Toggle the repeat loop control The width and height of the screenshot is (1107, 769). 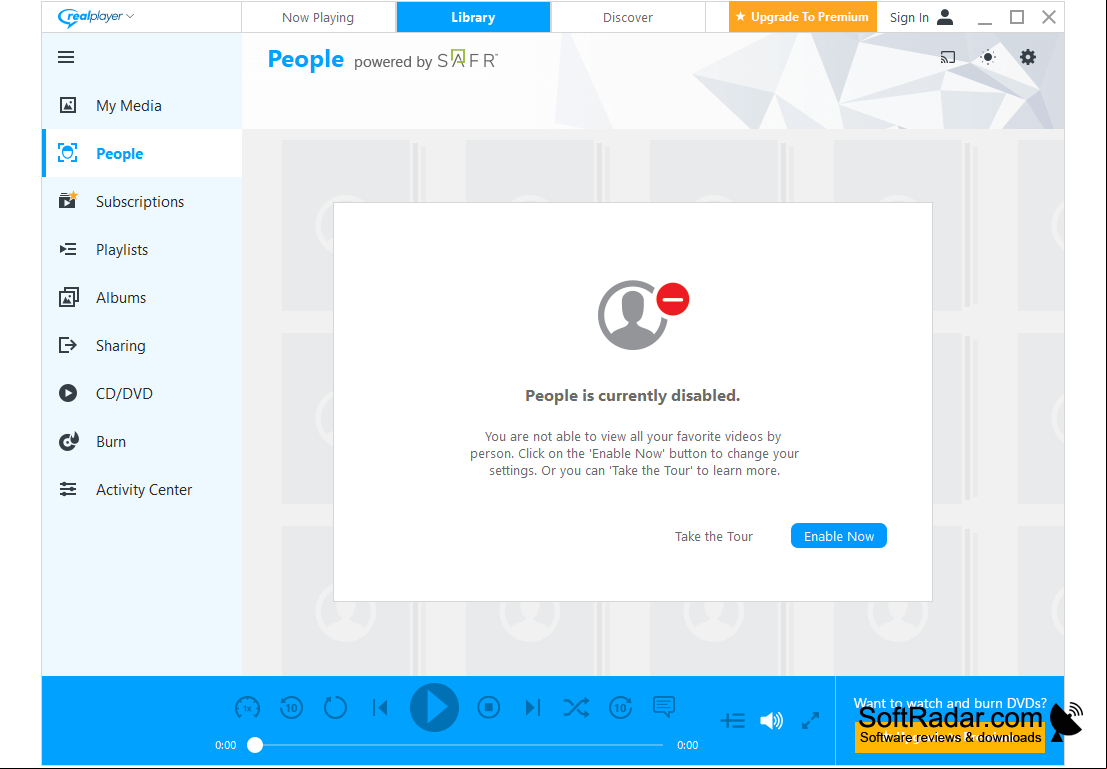tap(335, 707)
